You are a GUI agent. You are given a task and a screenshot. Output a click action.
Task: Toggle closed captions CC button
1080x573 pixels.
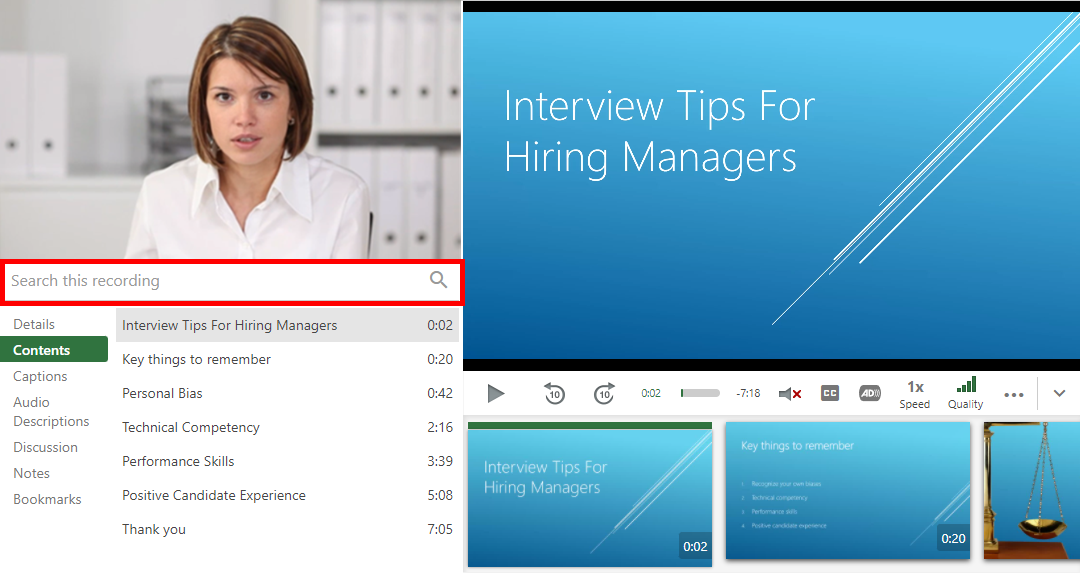830,393
